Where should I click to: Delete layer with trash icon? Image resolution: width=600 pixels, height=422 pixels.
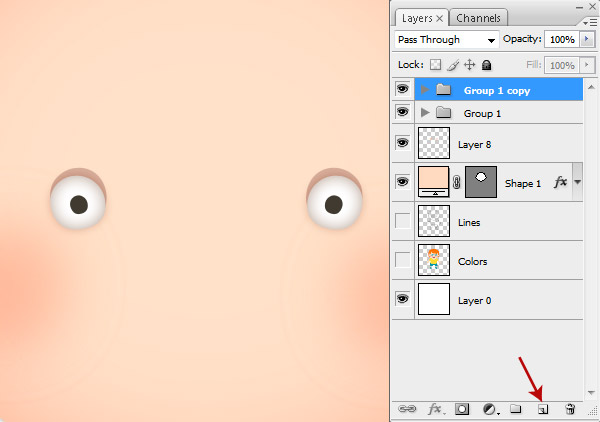pos(570,409)
